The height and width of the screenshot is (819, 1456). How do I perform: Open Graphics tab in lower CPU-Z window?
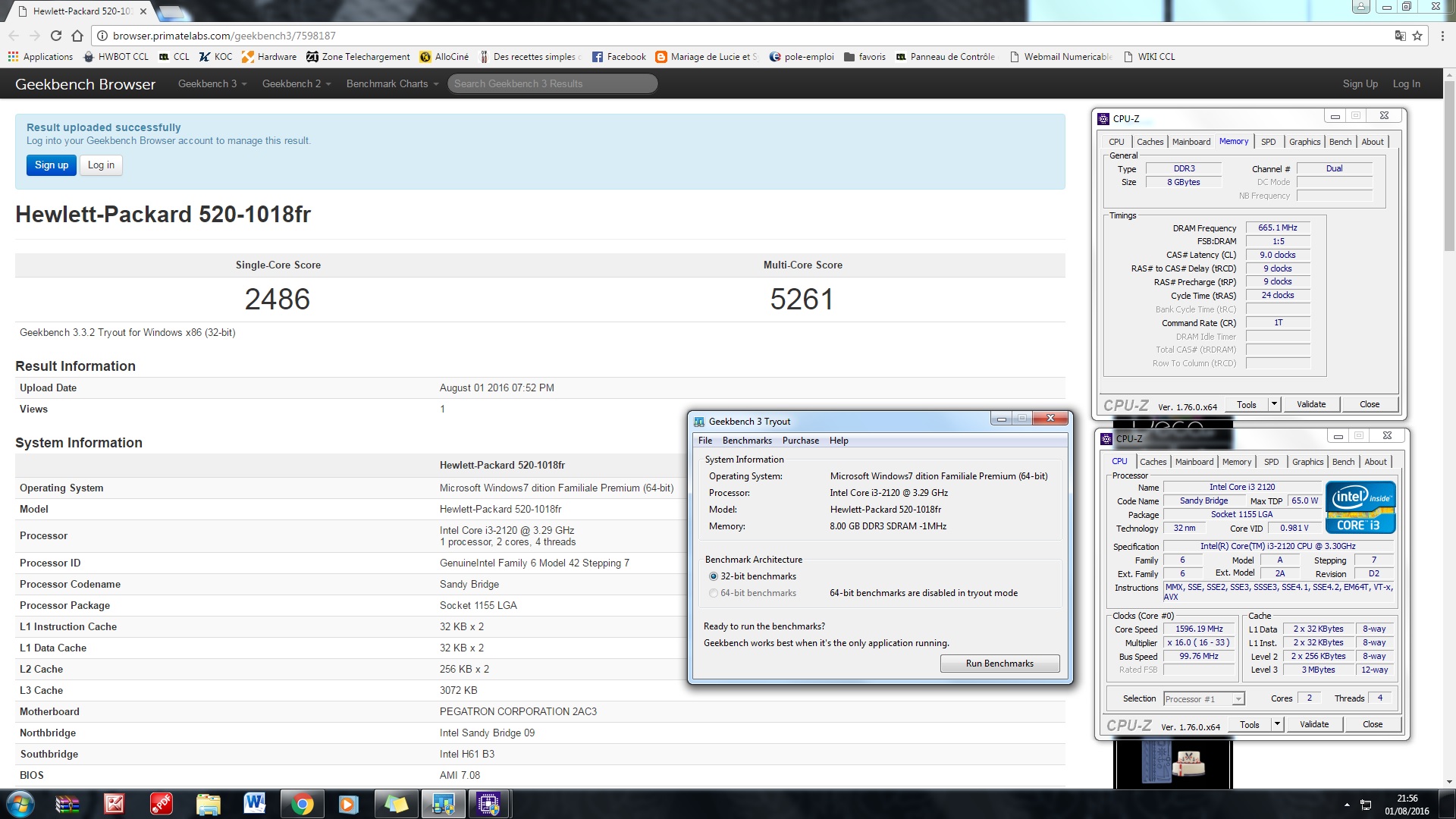pyautogui.click(x=1307, y=462)
